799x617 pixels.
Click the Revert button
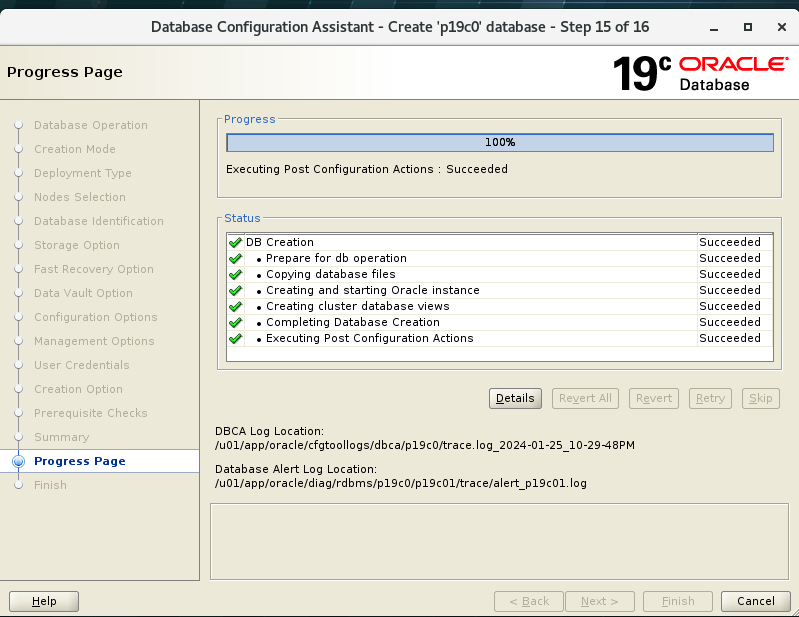[x=654, y=398]
